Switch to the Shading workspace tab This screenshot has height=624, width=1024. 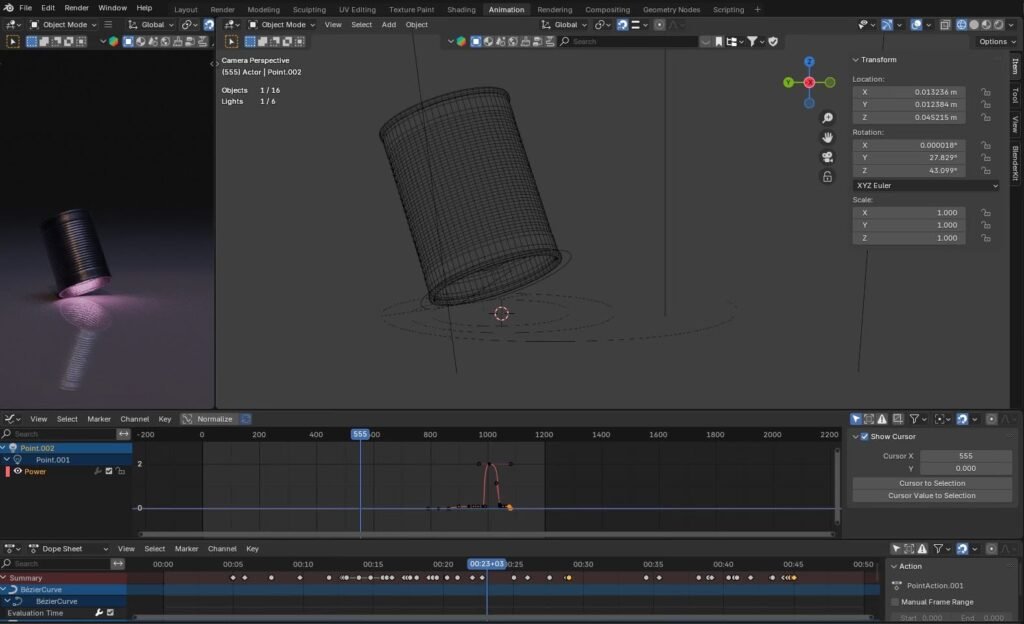(461, 10)
